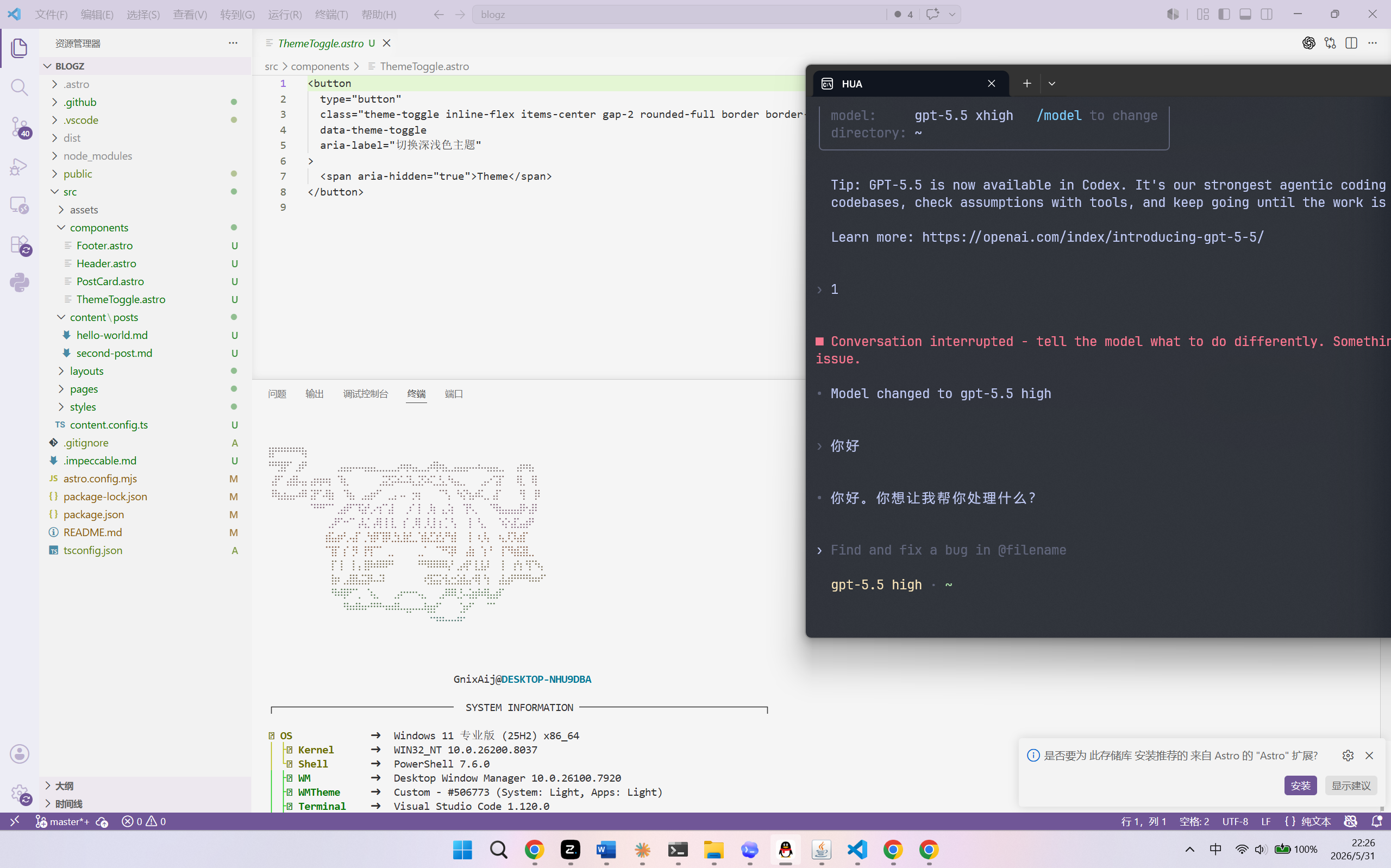Click the errors and warnings status item

[143, 821]
